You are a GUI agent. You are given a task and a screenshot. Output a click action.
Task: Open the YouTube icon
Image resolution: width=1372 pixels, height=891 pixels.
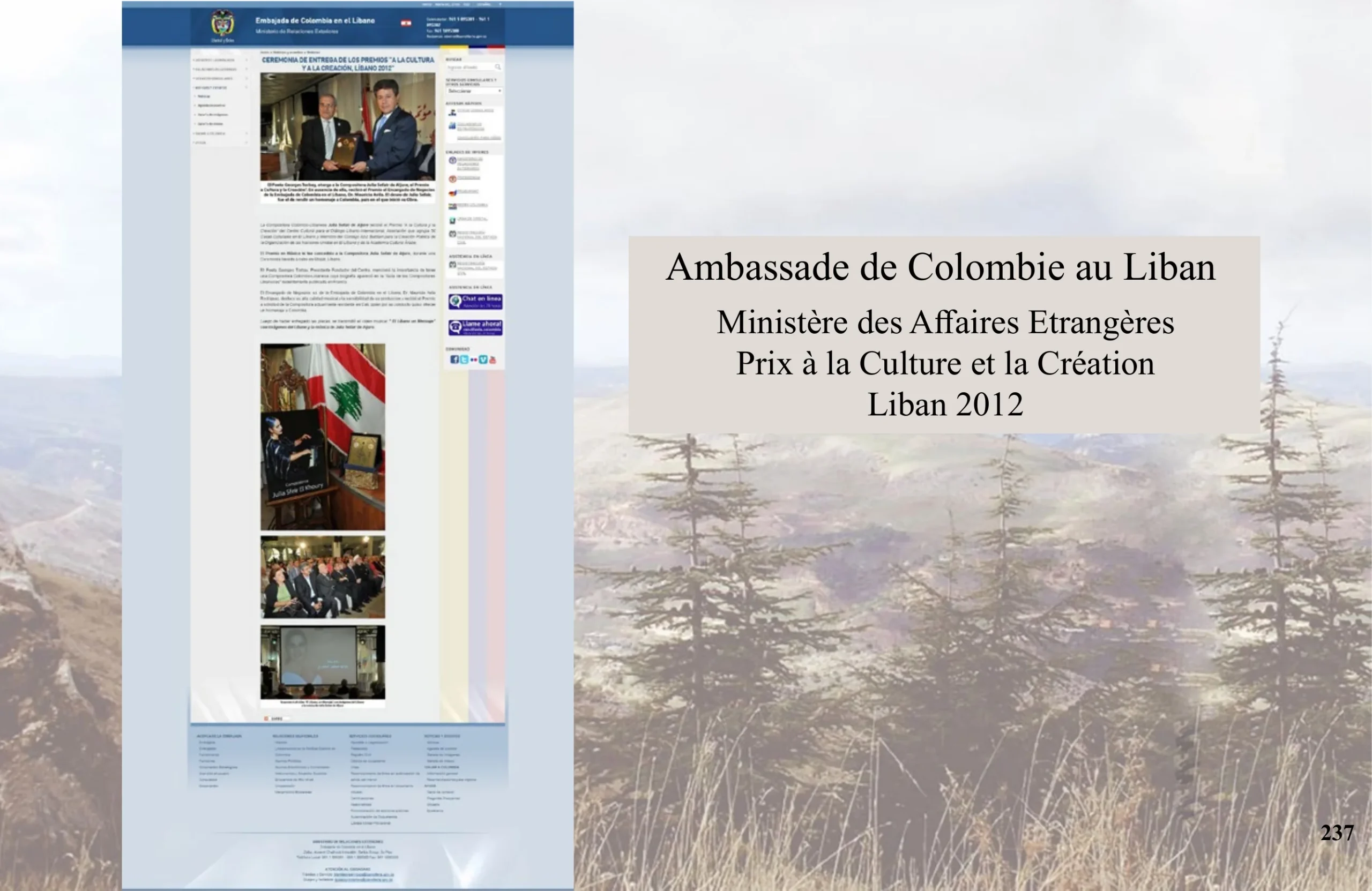pyautogui.click(x=493, y=360)
